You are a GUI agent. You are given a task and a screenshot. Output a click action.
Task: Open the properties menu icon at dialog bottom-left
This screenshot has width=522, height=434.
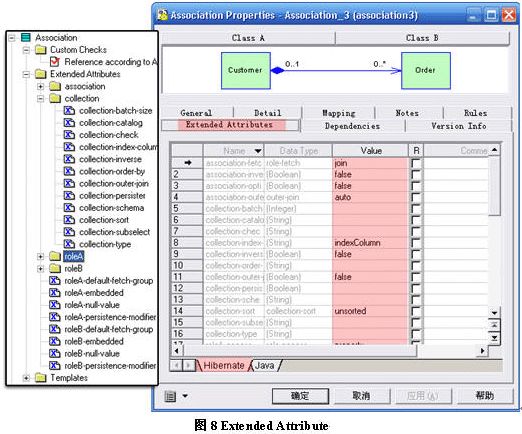[x=170, y=396]
